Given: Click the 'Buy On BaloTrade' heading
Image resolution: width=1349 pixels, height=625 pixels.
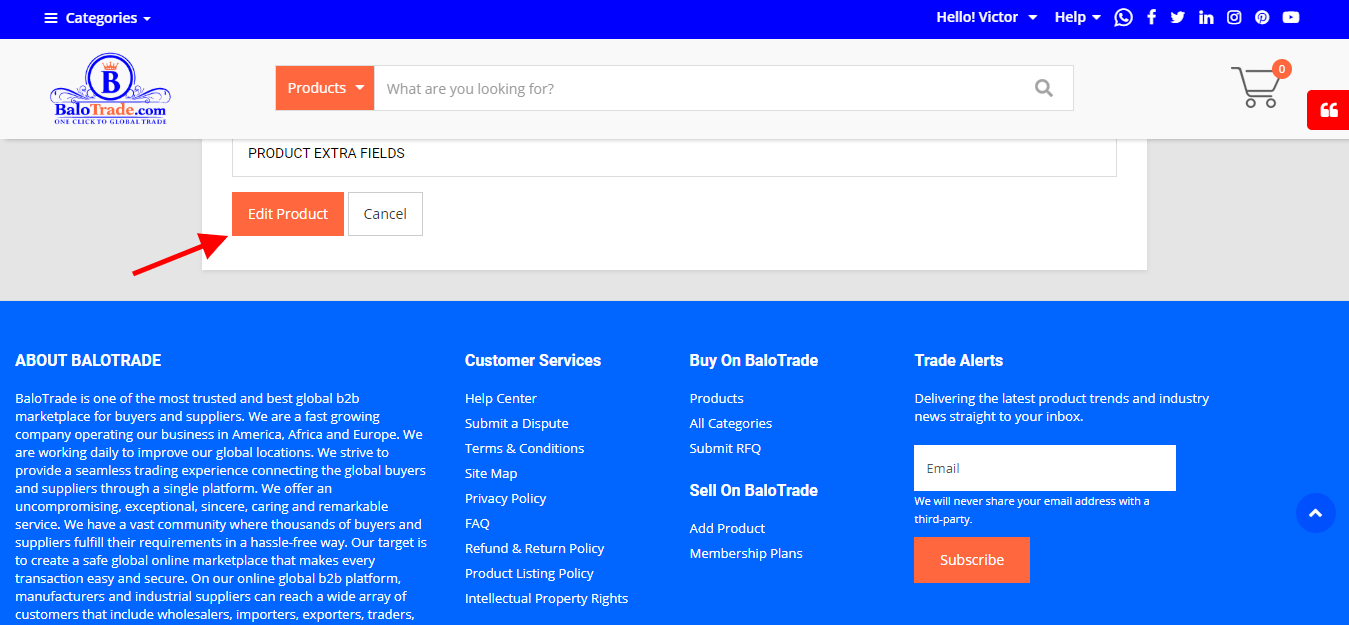Looking at the screenshot, I should [x=754, y=360].
